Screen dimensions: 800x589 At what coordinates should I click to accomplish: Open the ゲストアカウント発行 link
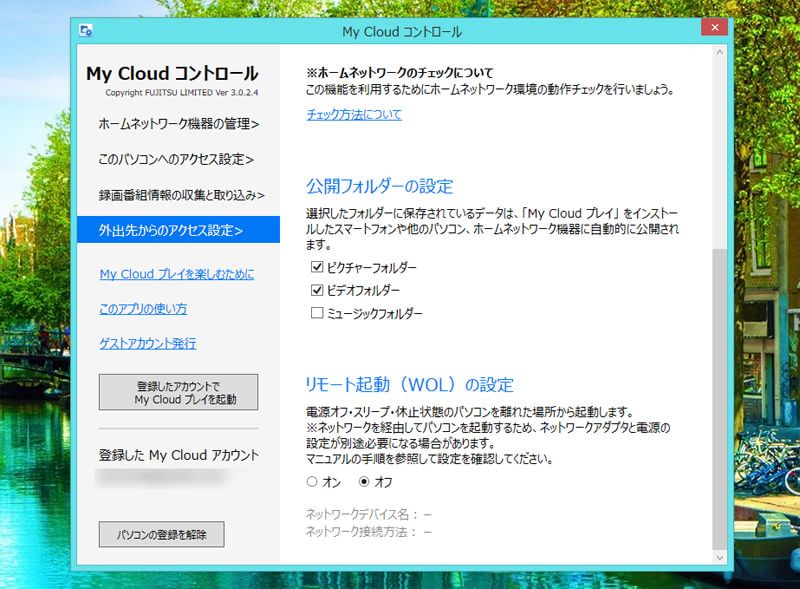pos(148,343)
